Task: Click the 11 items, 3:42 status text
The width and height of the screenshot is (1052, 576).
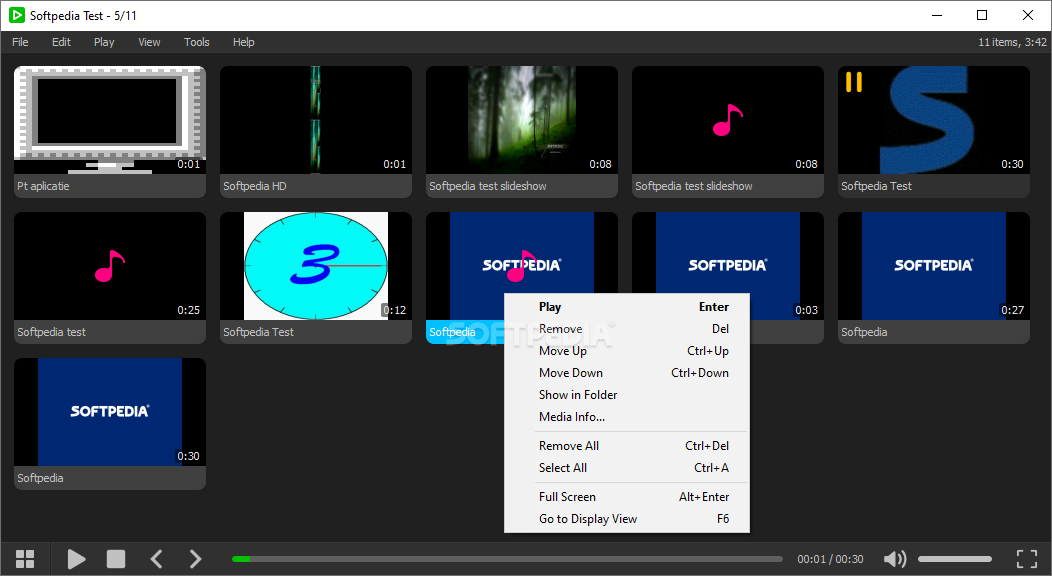Action: [x=1012, y=42]
